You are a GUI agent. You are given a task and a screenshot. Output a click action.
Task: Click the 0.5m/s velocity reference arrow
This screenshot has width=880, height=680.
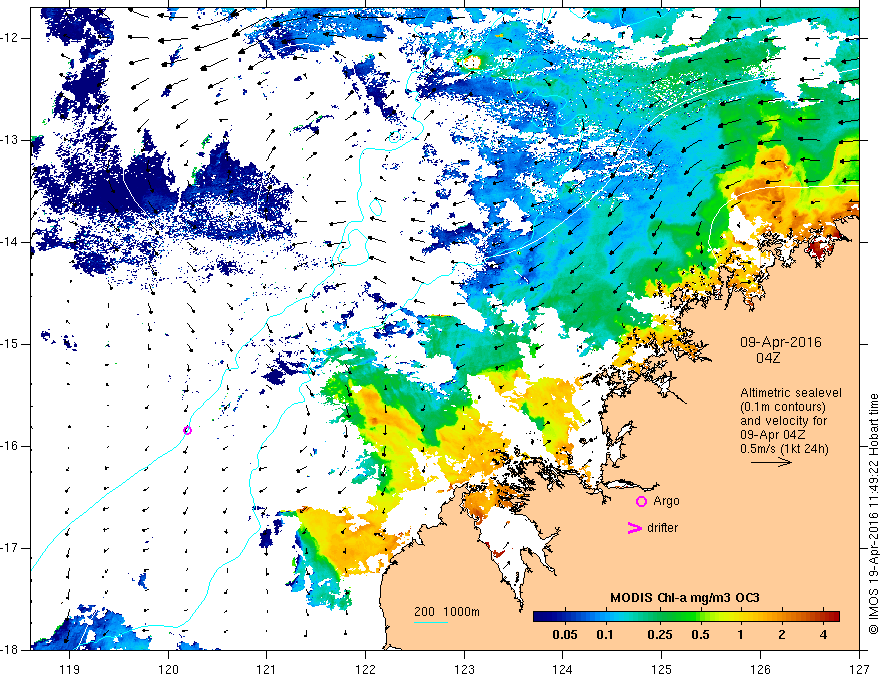pyautogui.click(x=771, y=462)
